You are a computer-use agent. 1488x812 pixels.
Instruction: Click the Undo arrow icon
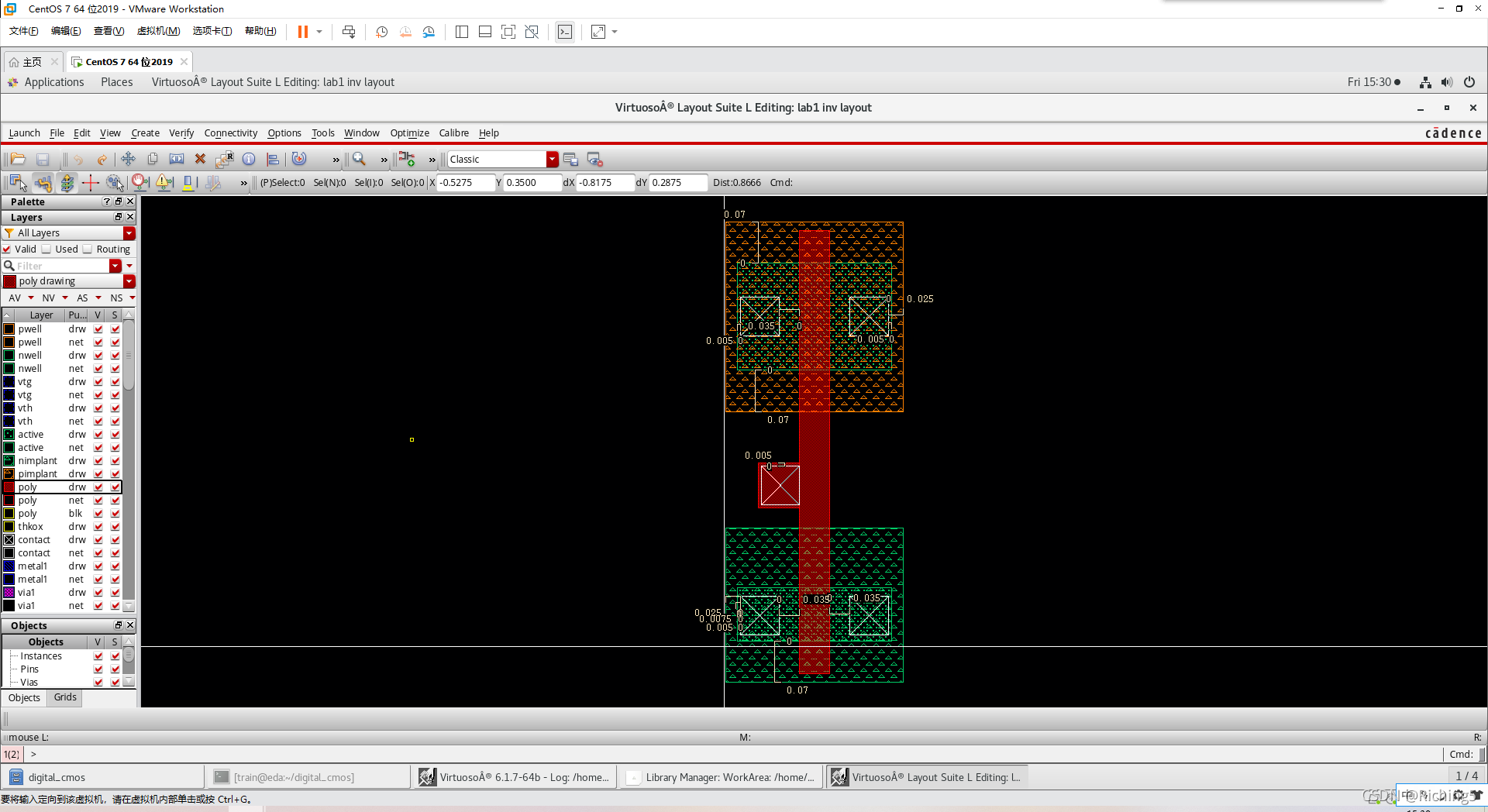coord(78,160)
